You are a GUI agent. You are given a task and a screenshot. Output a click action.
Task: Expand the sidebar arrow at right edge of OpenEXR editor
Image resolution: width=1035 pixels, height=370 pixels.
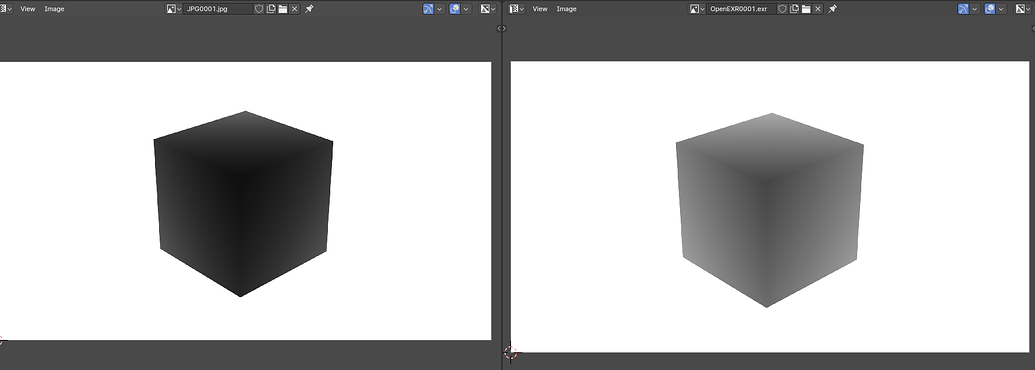[x=1032, y=28]
